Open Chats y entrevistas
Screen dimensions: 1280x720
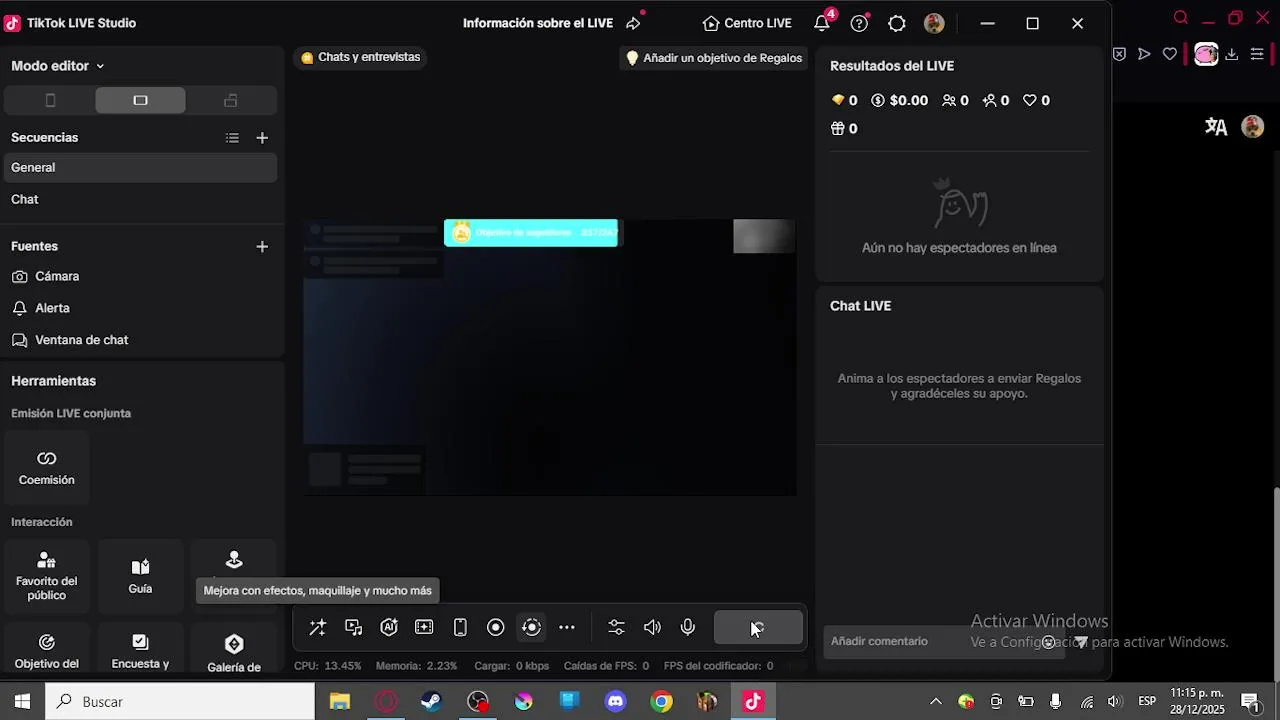361,58
